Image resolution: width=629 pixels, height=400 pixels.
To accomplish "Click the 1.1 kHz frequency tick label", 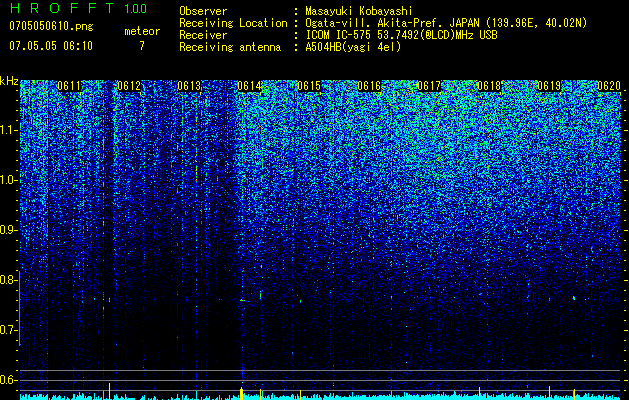I will (9, 130).
